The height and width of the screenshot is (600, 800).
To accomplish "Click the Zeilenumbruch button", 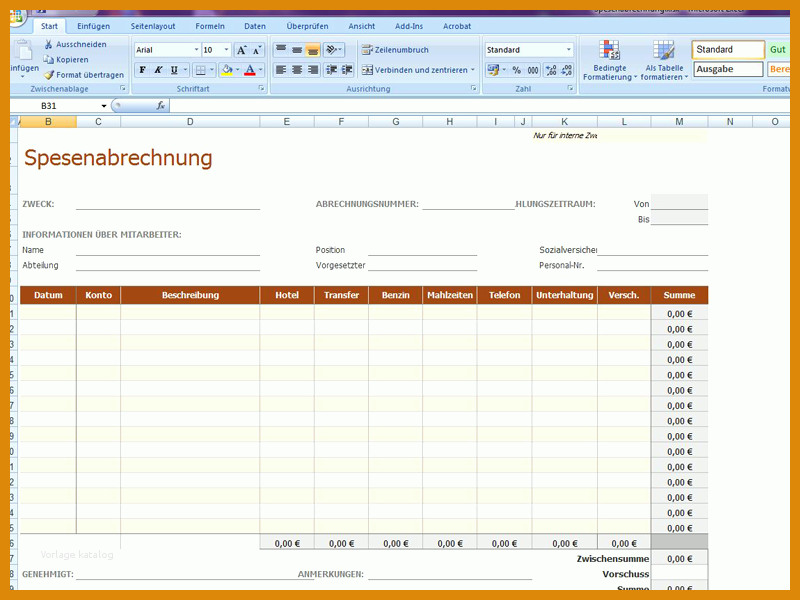I will pos(395,50).
